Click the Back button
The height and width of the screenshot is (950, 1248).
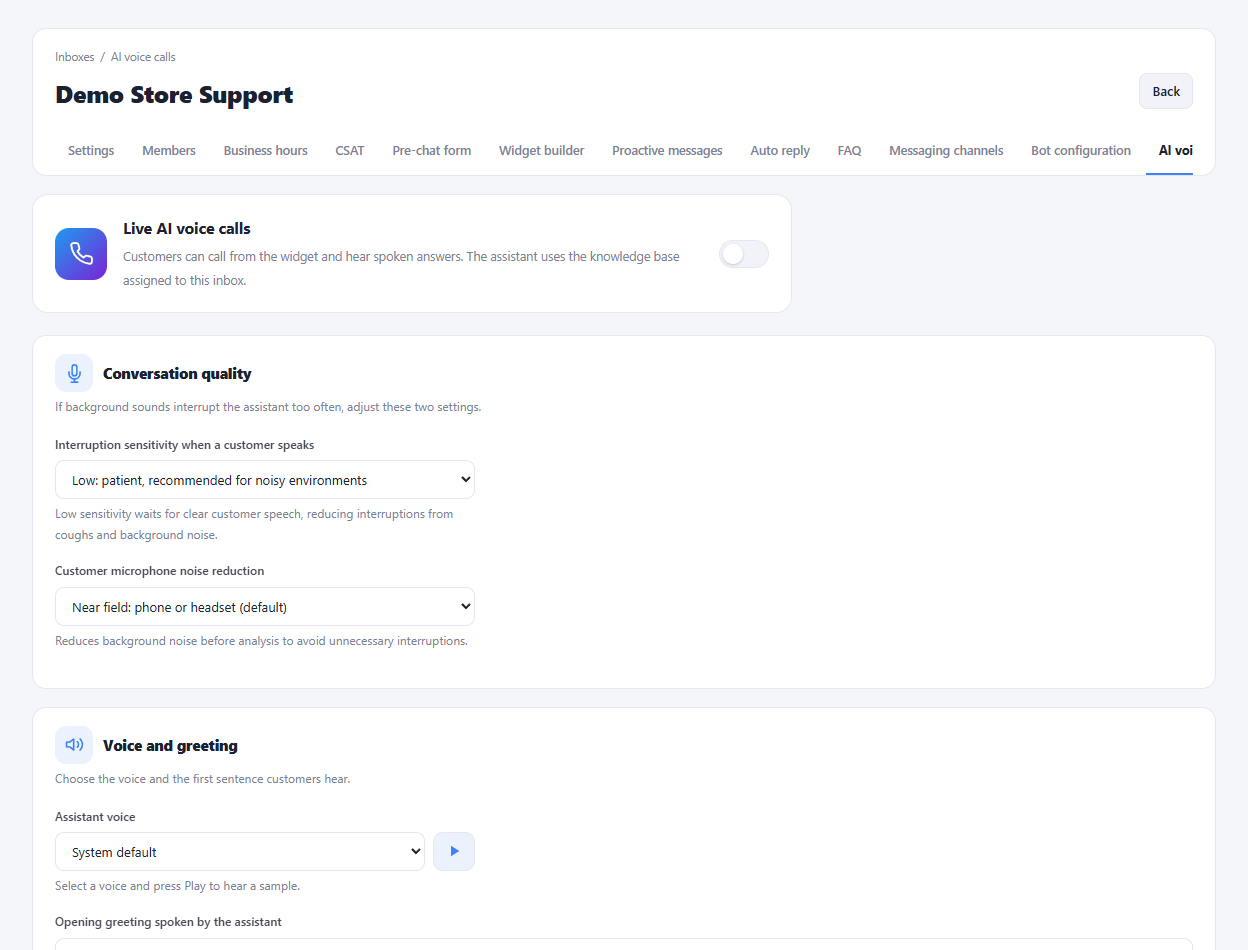coord(1166,91)
